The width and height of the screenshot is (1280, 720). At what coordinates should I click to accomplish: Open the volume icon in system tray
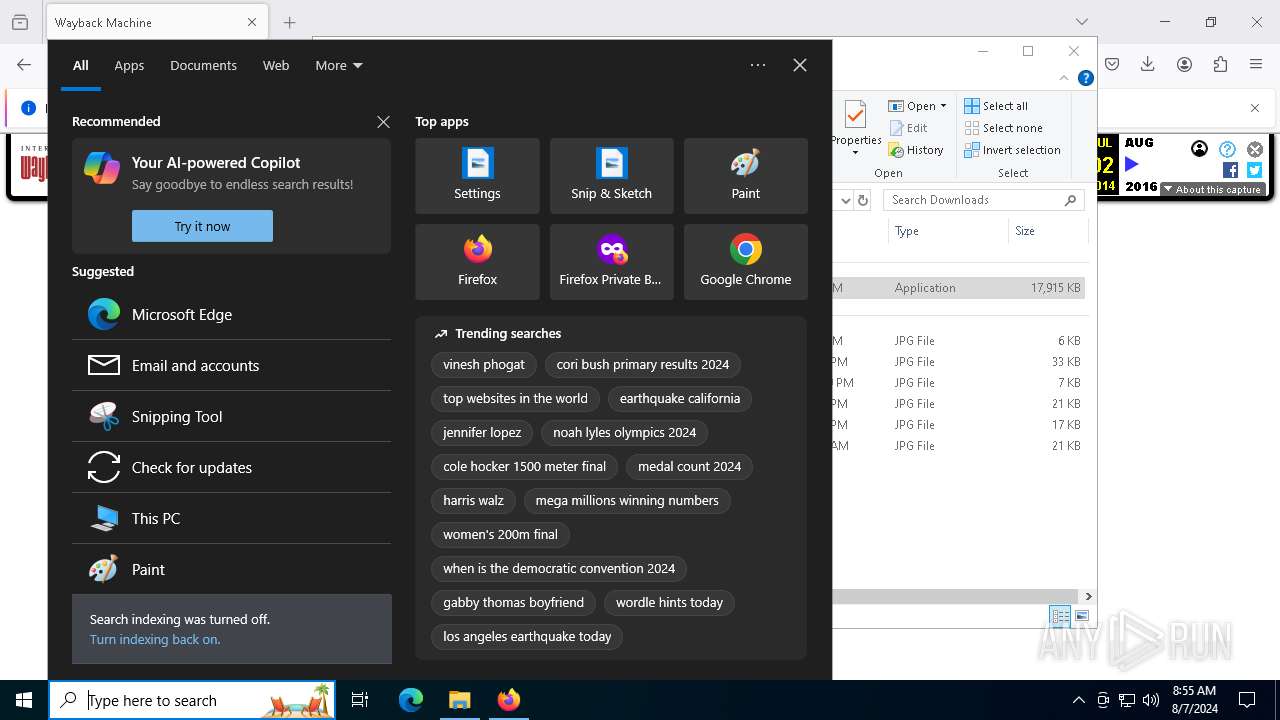[1151, 700]
